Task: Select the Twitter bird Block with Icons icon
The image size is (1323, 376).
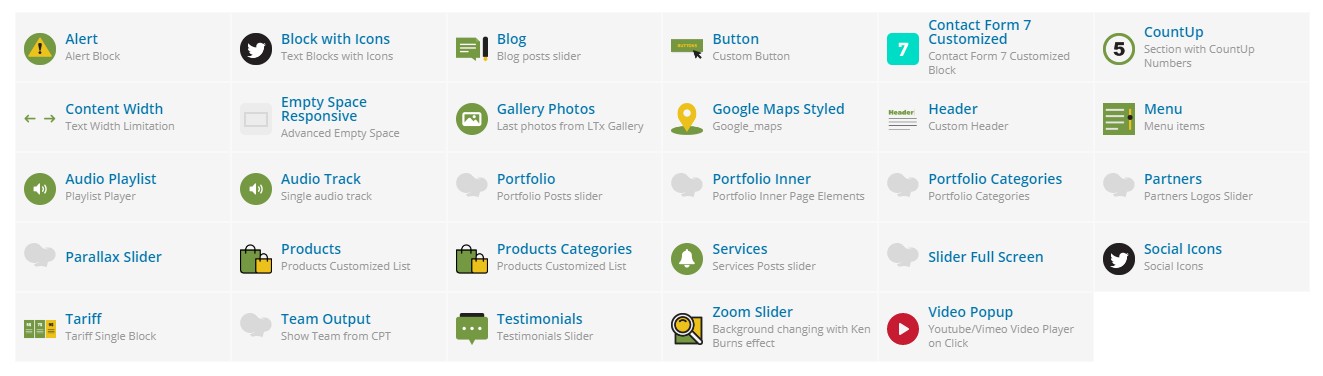Action: click(x=256, y=48)
